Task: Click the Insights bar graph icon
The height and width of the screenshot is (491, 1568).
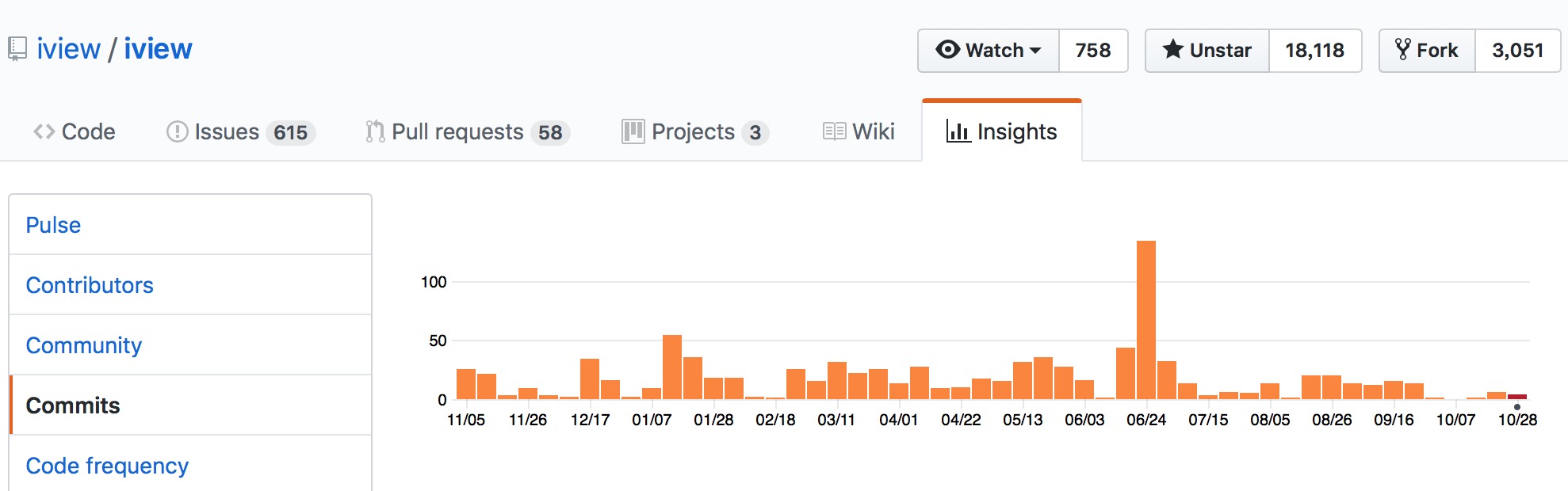Action: 958,131
